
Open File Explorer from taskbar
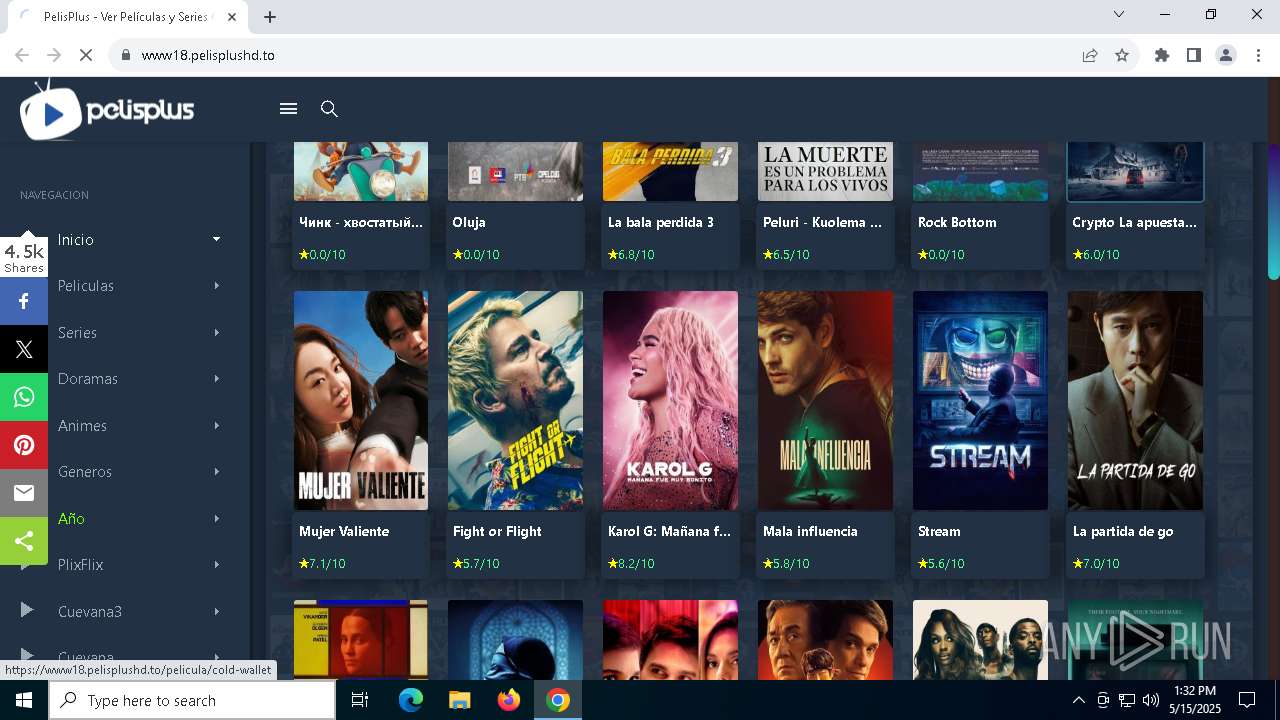[459, 700]
